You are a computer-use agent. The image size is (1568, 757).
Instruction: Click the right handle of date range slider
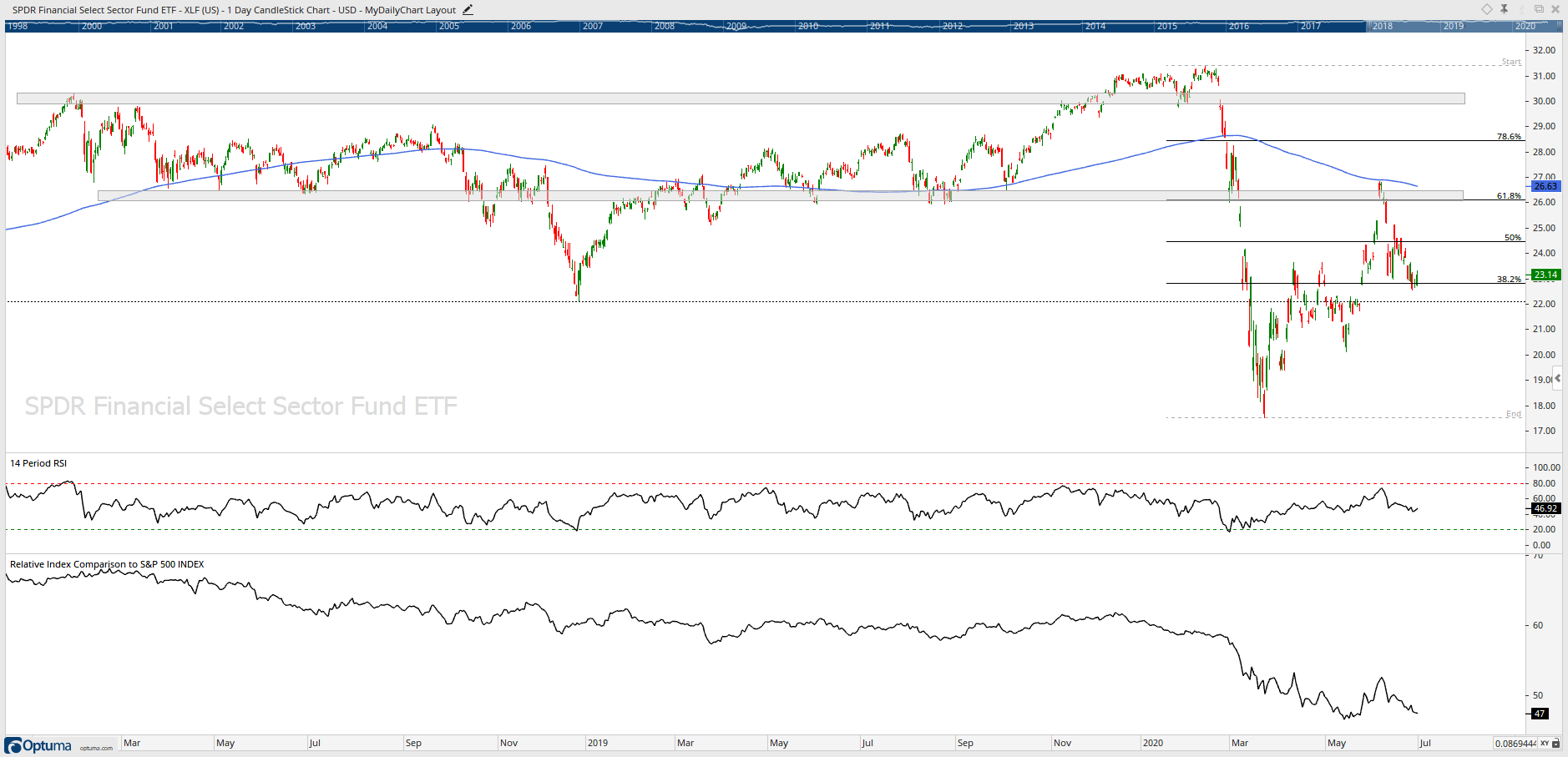(1560, 26)
